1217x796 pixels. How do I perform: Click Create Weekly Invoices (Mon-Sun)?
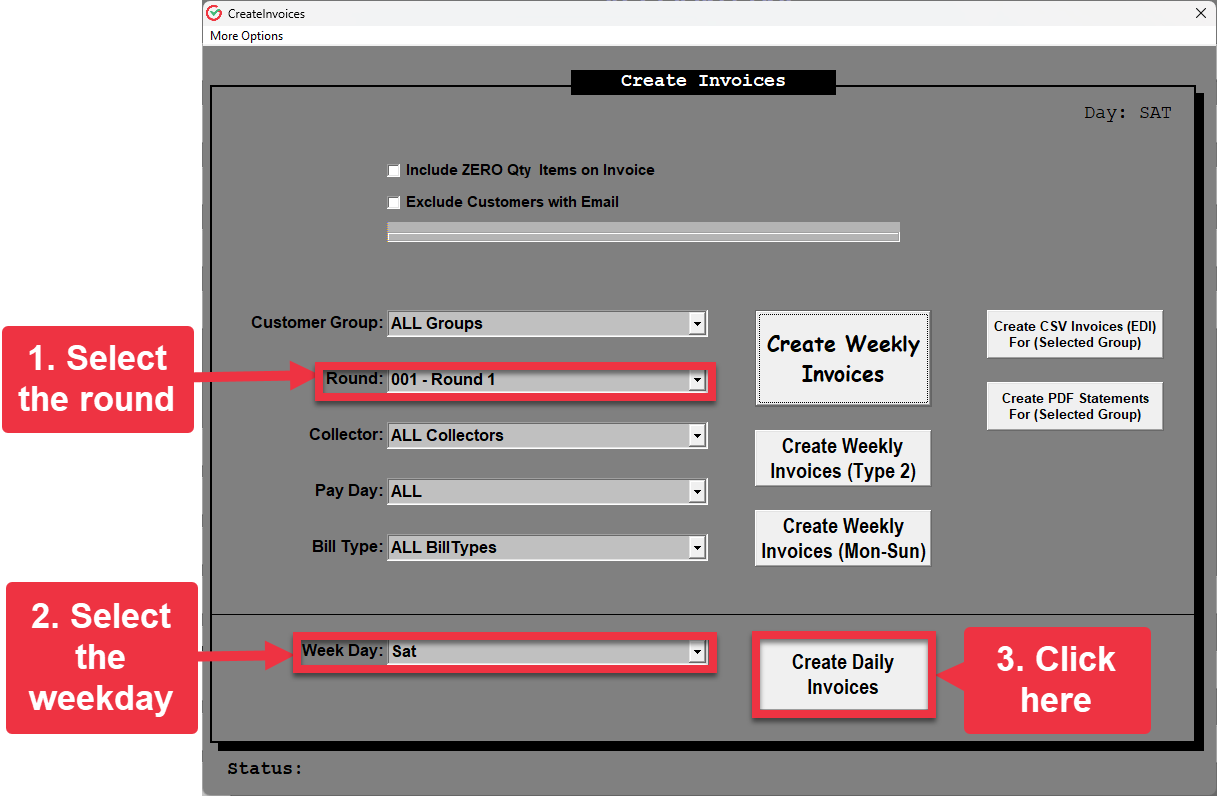click(843, 538)
